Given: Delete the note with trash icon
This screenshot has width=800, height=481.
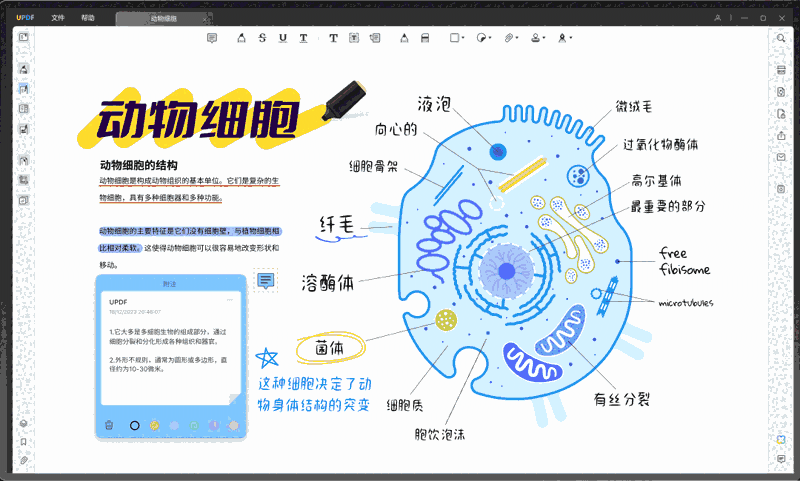Looking at the screenshot, I should 109,425.
